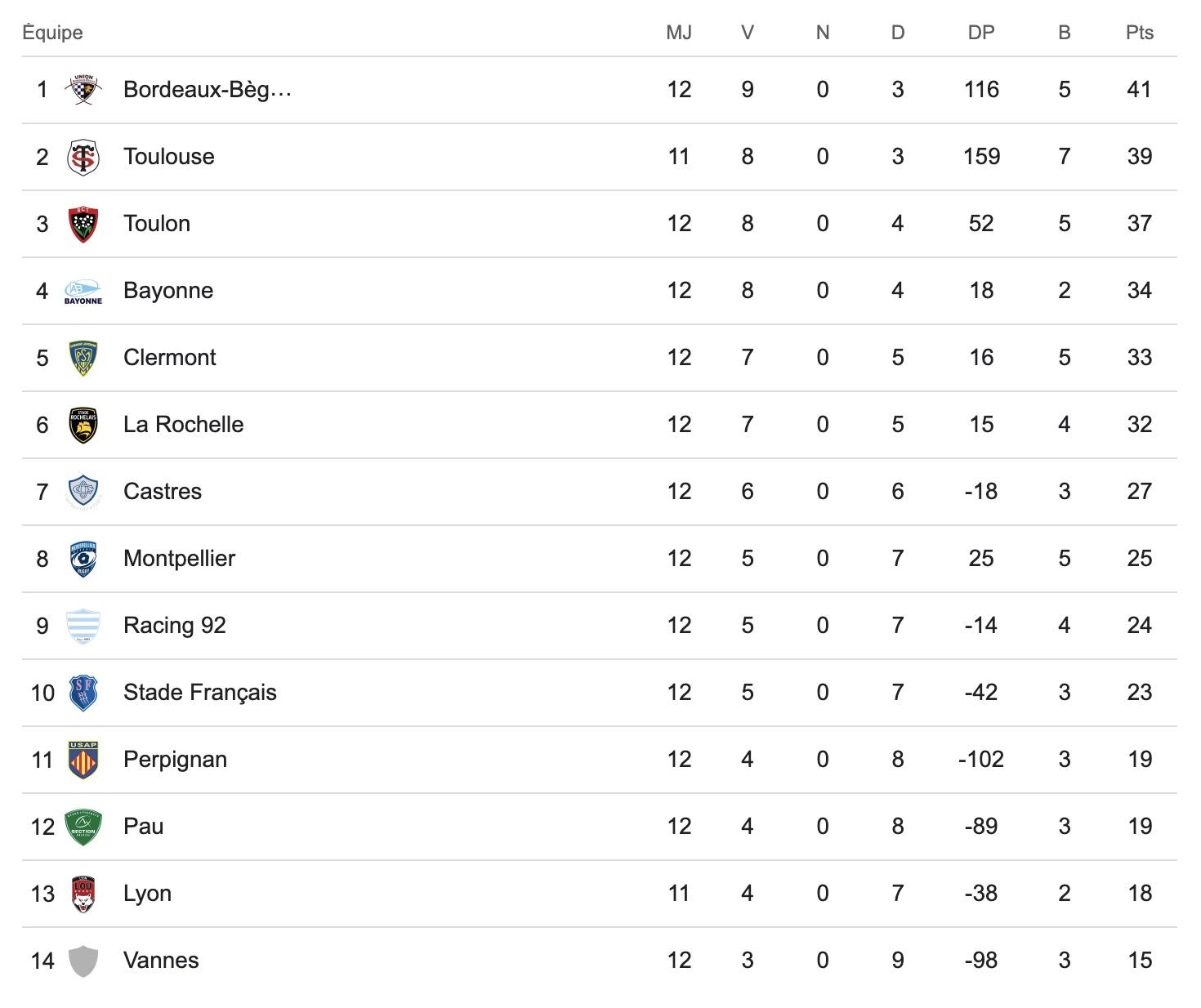Click the Toulon RCT shield logo

click(83, 224)
